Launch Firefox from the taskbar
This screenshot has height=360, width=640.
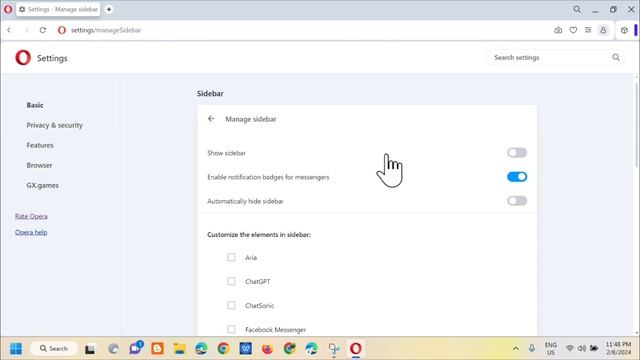click(x=267, y=349)
